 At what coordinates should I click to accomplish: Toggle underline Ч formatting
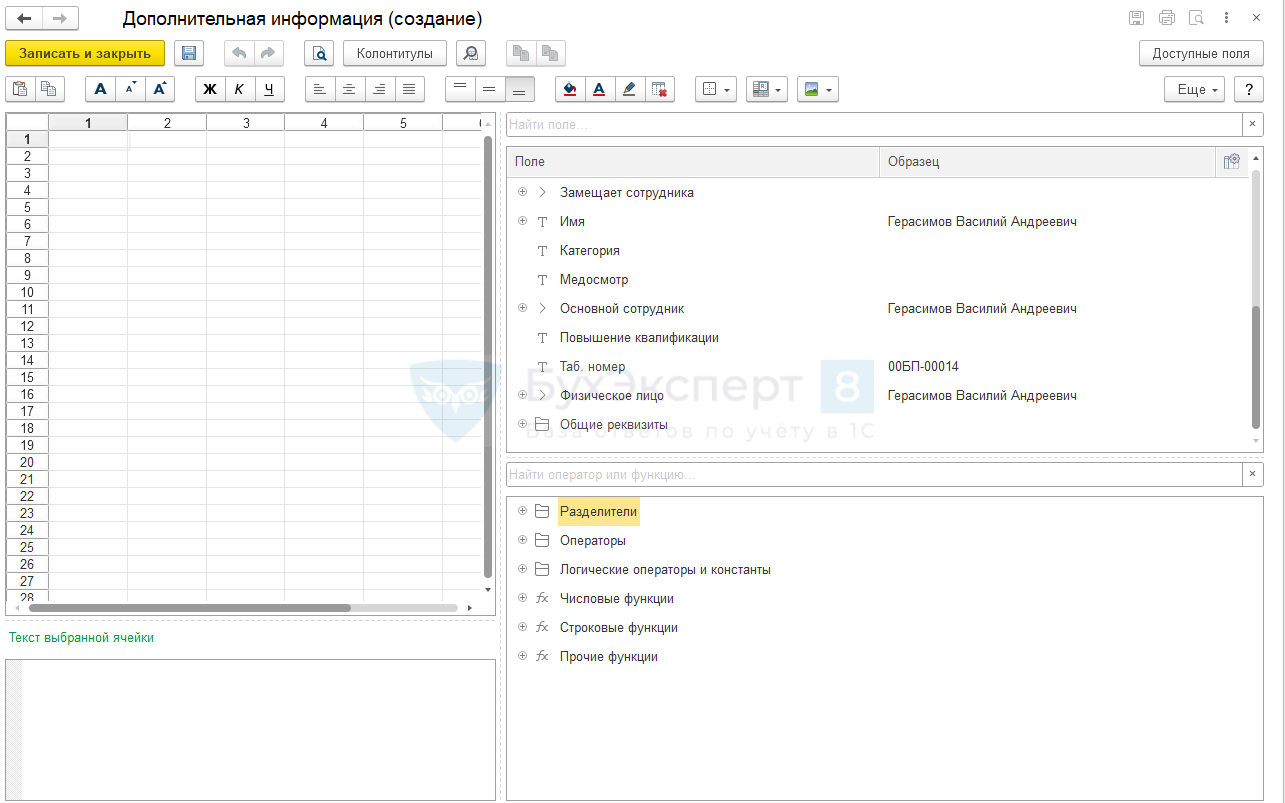[x=269, y=89]
